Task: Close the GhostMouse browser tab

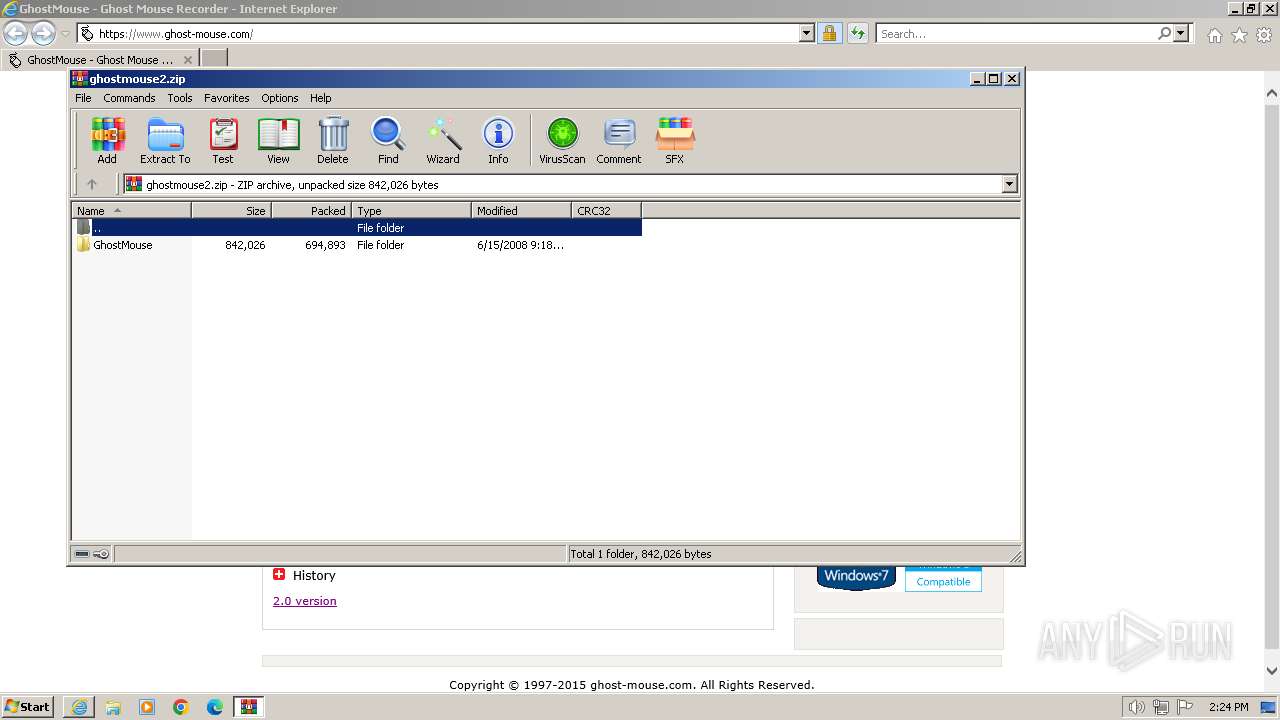Action: coord(187,60)
